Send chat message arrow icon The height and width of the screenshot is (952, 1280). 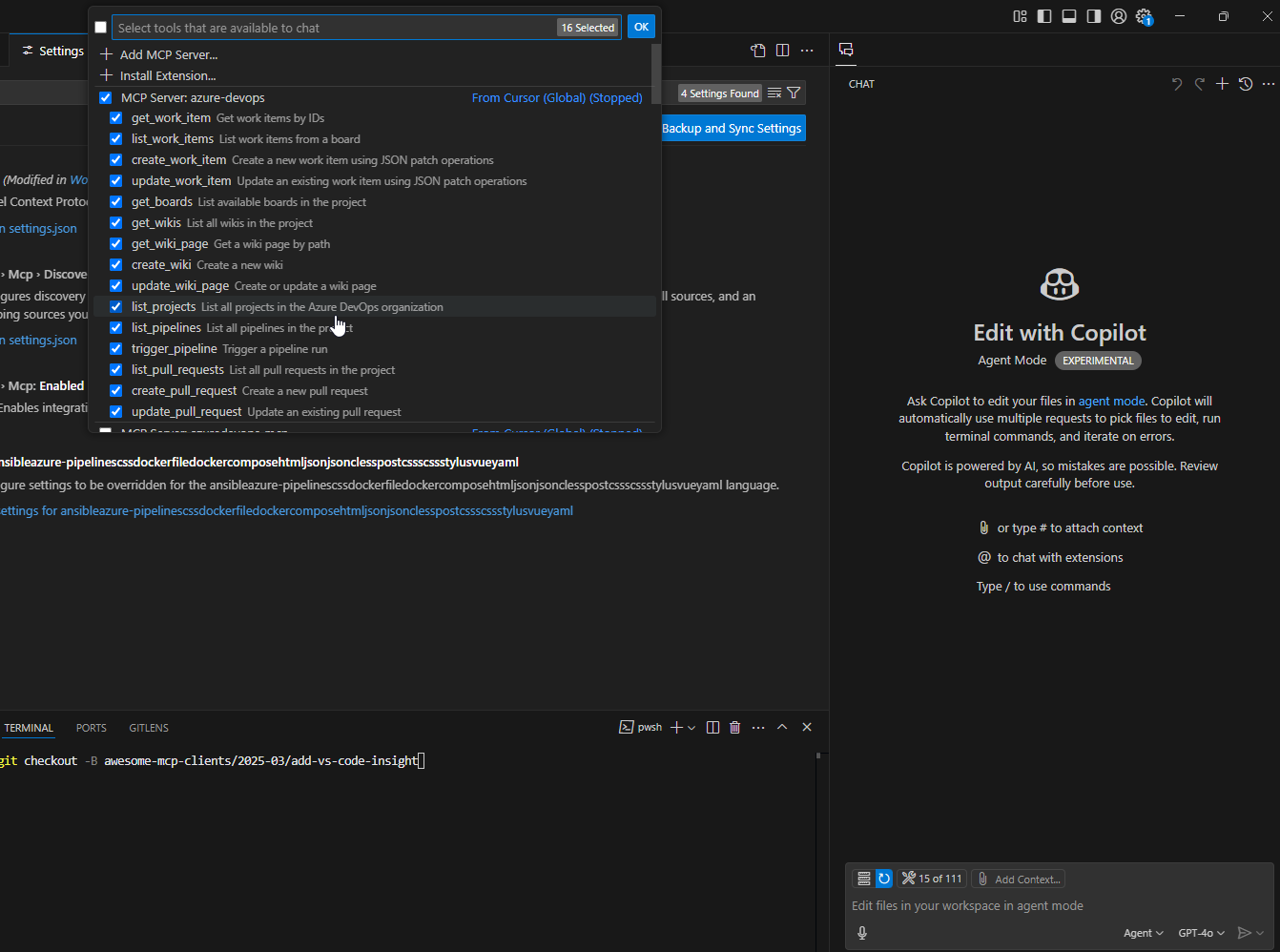[1244, 933]
